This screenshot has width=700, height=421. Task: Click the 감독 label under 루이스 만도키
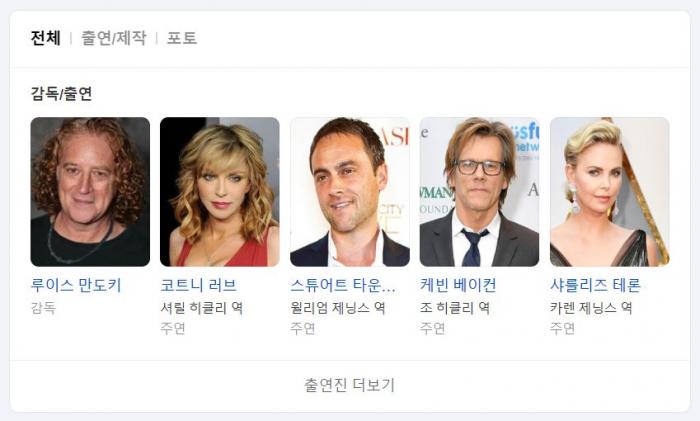click(x=43, y=308)
